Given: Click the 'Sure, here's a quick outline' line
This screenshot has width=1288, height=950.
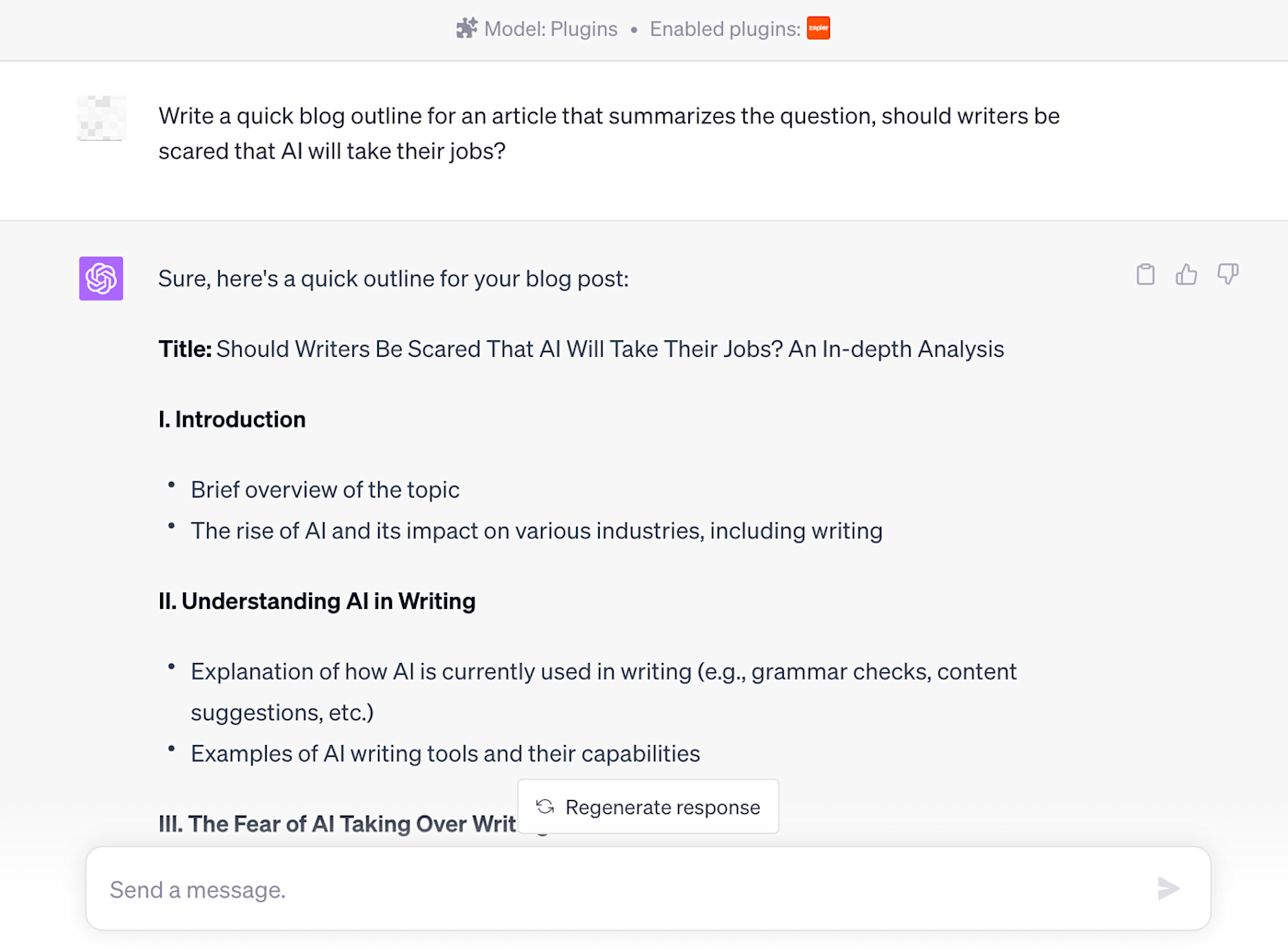Looking at the screenshot, I should pos(393,279).
